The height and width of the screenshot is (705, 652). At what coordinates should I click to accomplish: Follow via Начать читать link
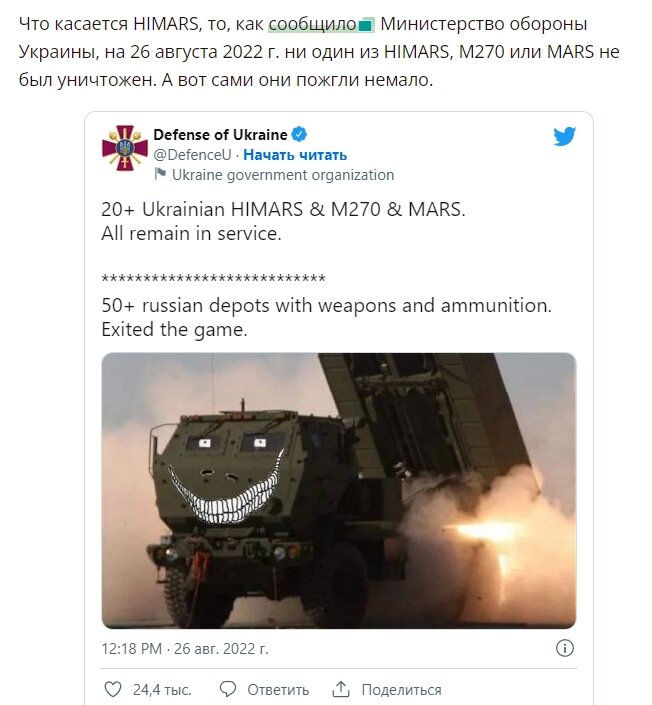(x=295, y=155)
